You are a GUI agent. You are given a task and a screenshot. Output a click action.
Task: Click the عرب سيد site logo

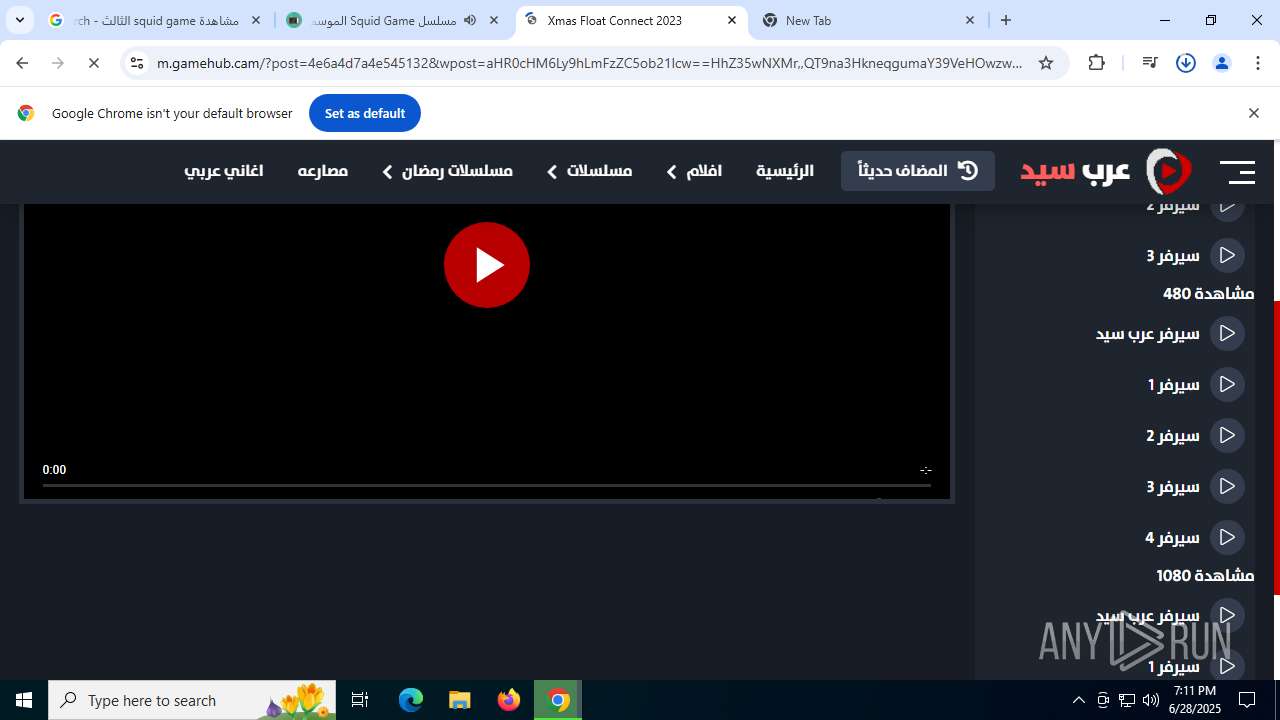(1106, 171)
